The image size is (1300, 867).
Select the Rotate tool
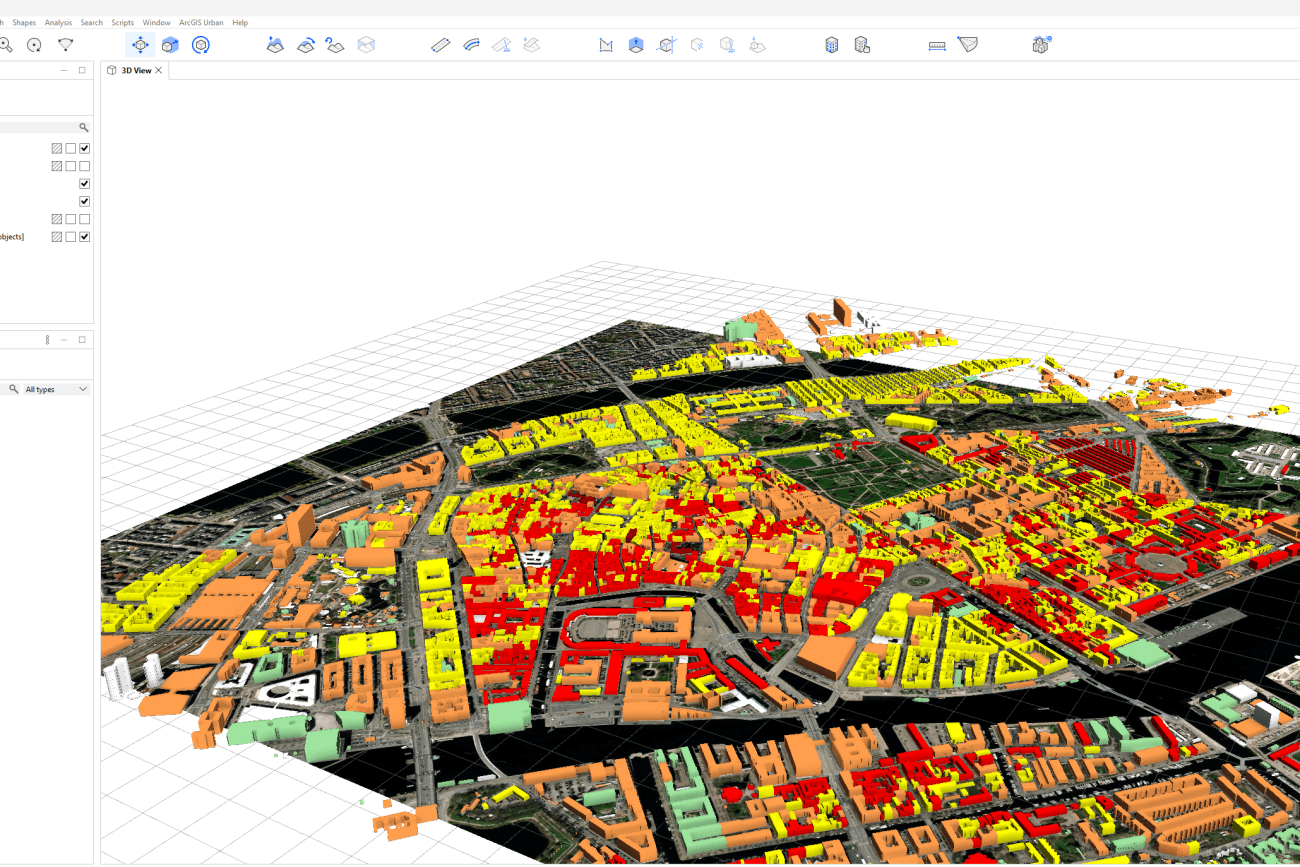[200, 44]
